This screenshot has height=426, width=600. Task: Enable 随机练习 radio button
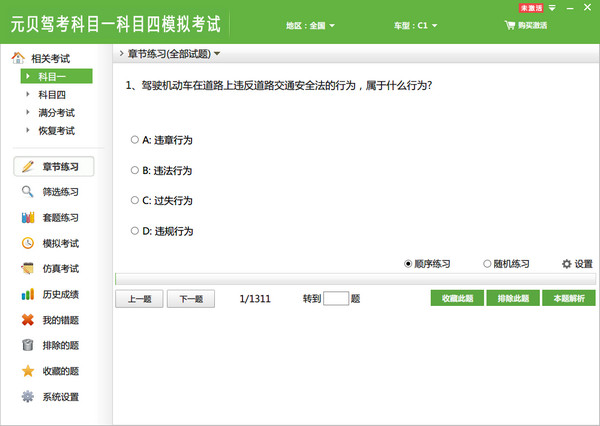487,264
